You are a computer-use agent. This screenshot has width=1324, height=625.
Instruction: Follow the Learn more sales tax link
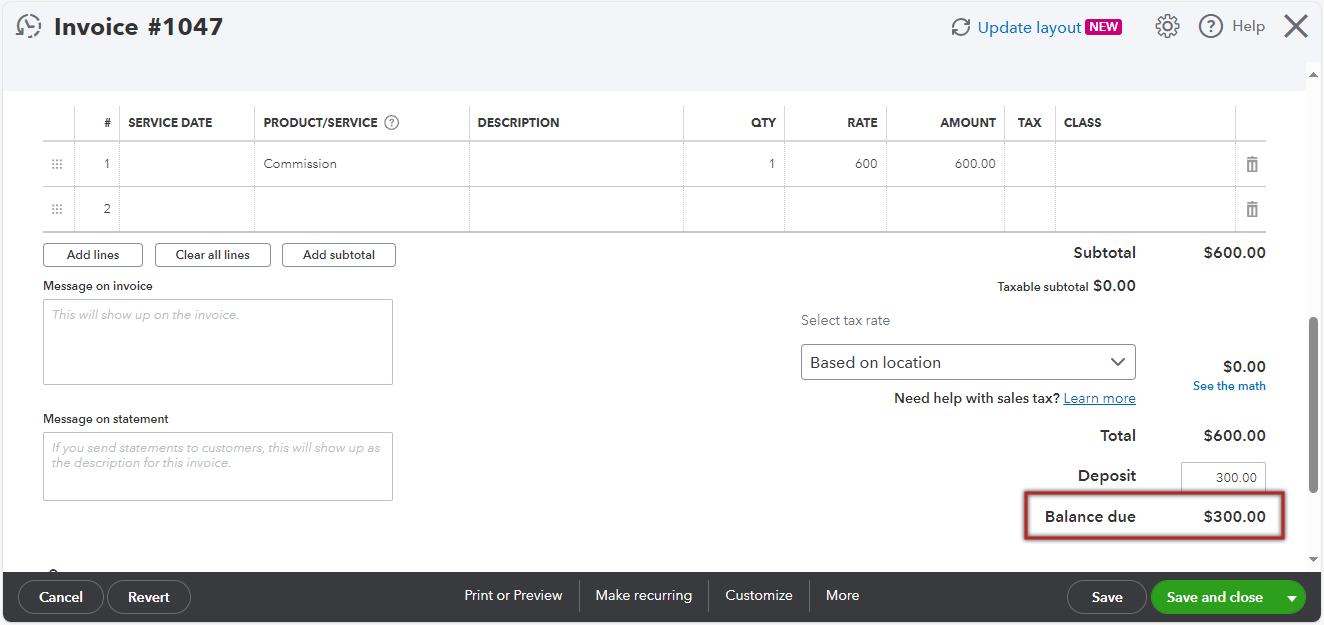1099,398
